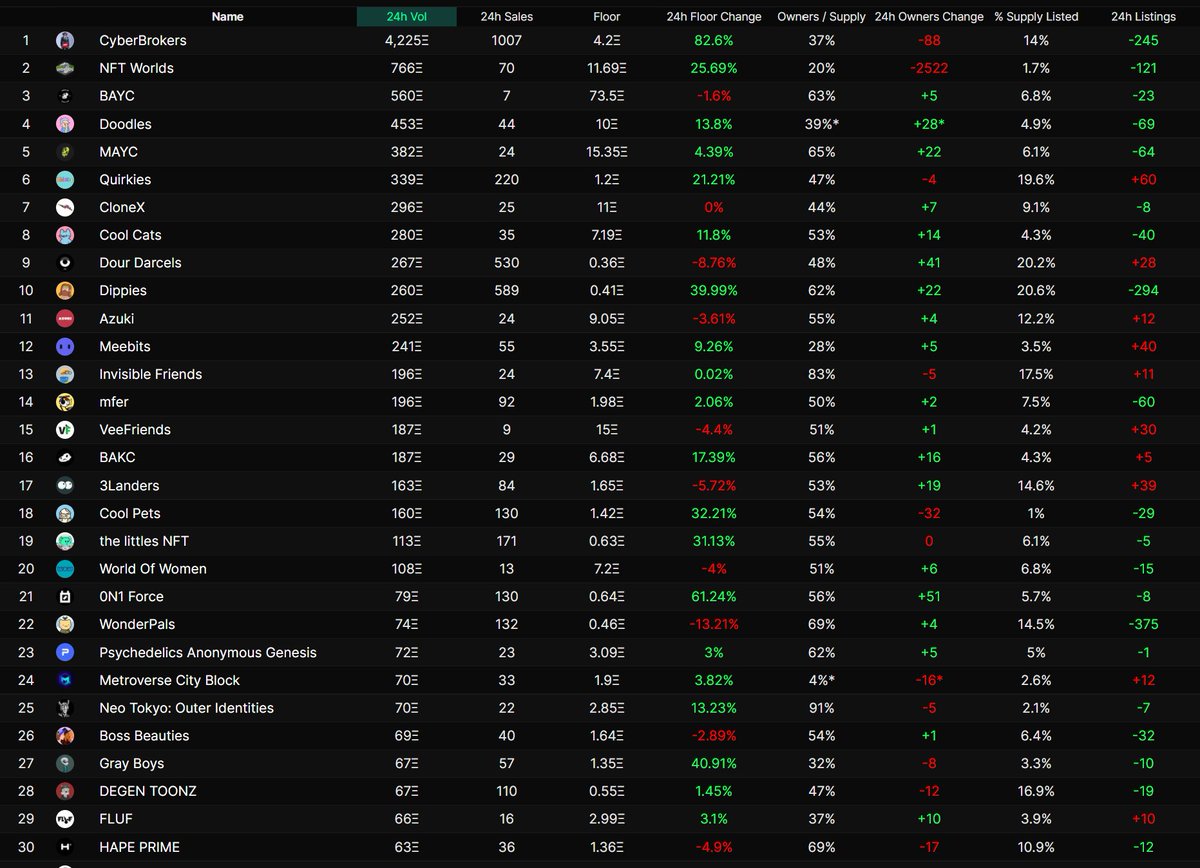
Task: Click the FLUF collection avatar icon
Action: point(65,819)
